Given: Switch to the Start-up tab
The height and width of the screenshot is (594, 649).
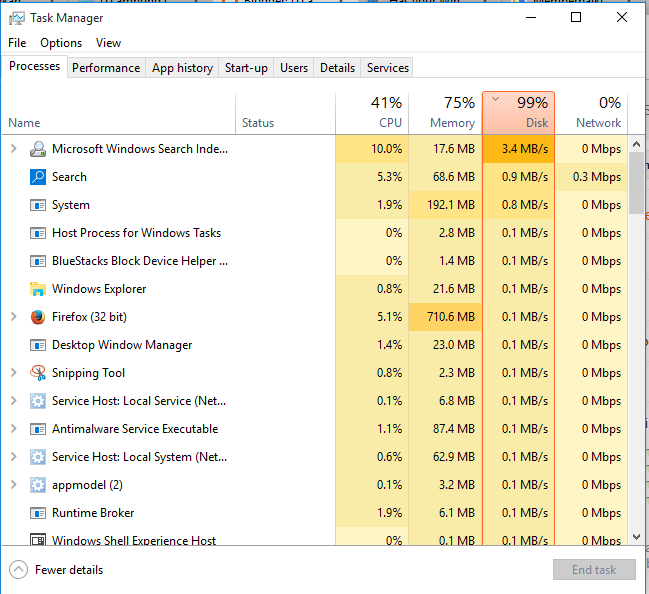Looking at the screenshot, I should pos(246,68).
